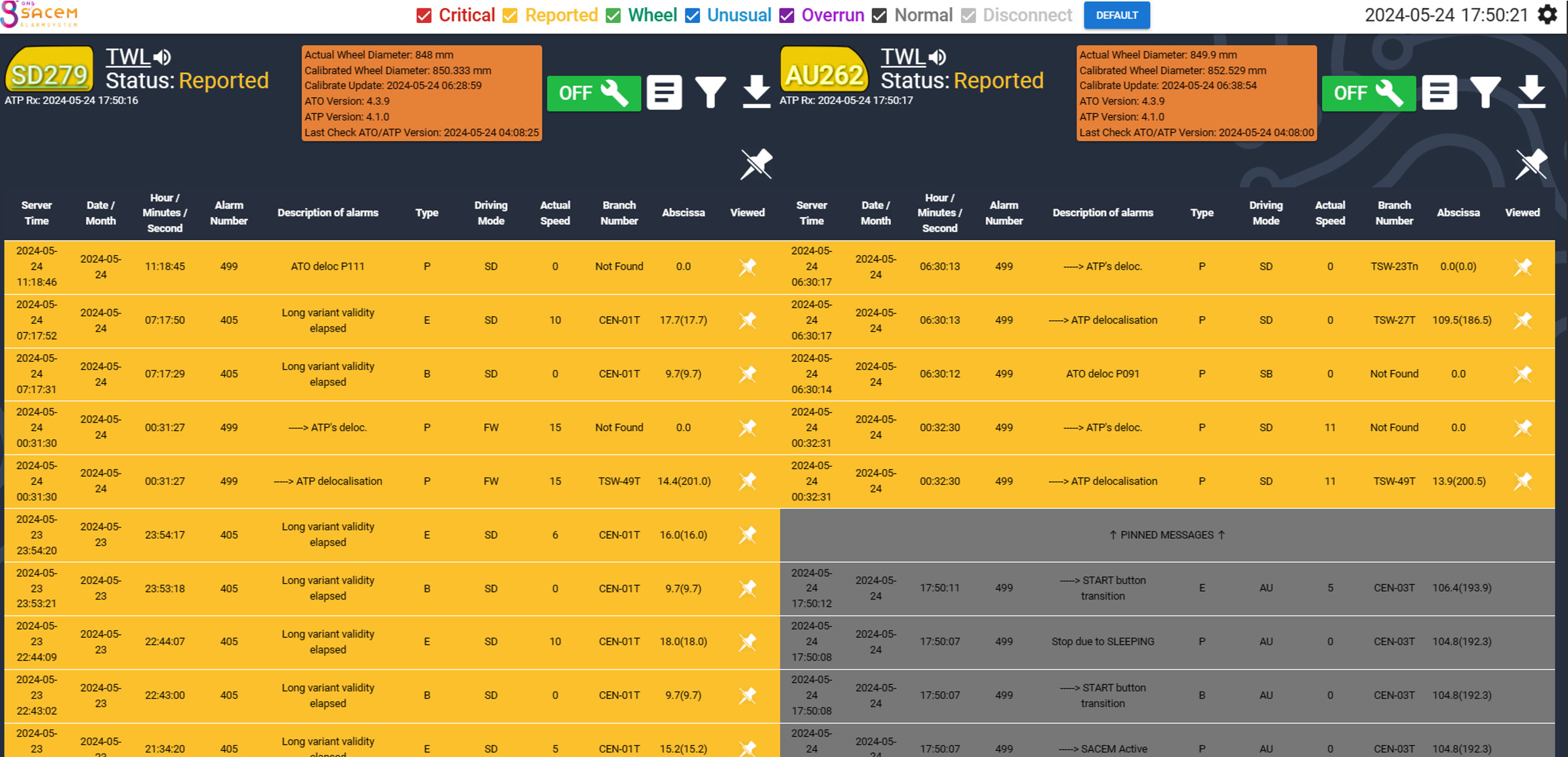Click the Server Time header in AU262 table
The image size is (1568, 757).
[811, 213]
